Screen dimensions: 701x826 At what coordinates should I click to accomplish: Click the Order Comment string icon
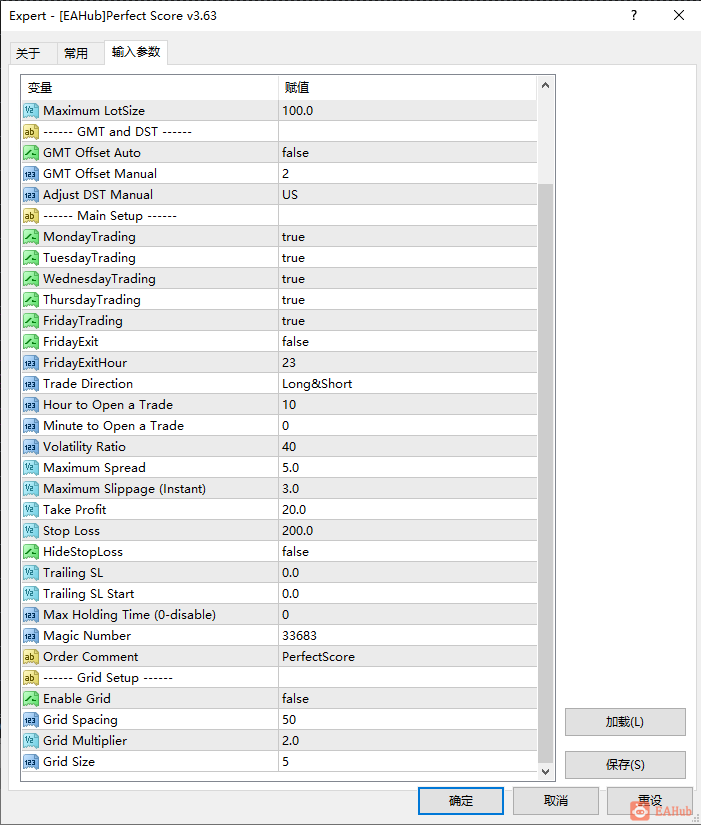pyautogui.click(x=31, y=657)
